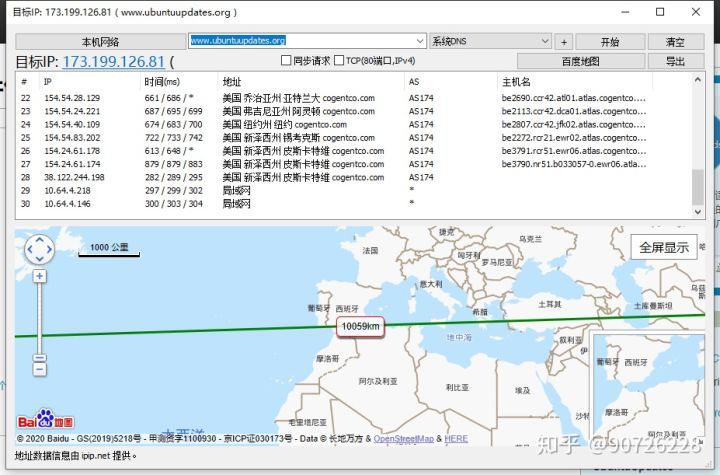
Task: Select hop row 154.54.24.221
Action: 354,111
